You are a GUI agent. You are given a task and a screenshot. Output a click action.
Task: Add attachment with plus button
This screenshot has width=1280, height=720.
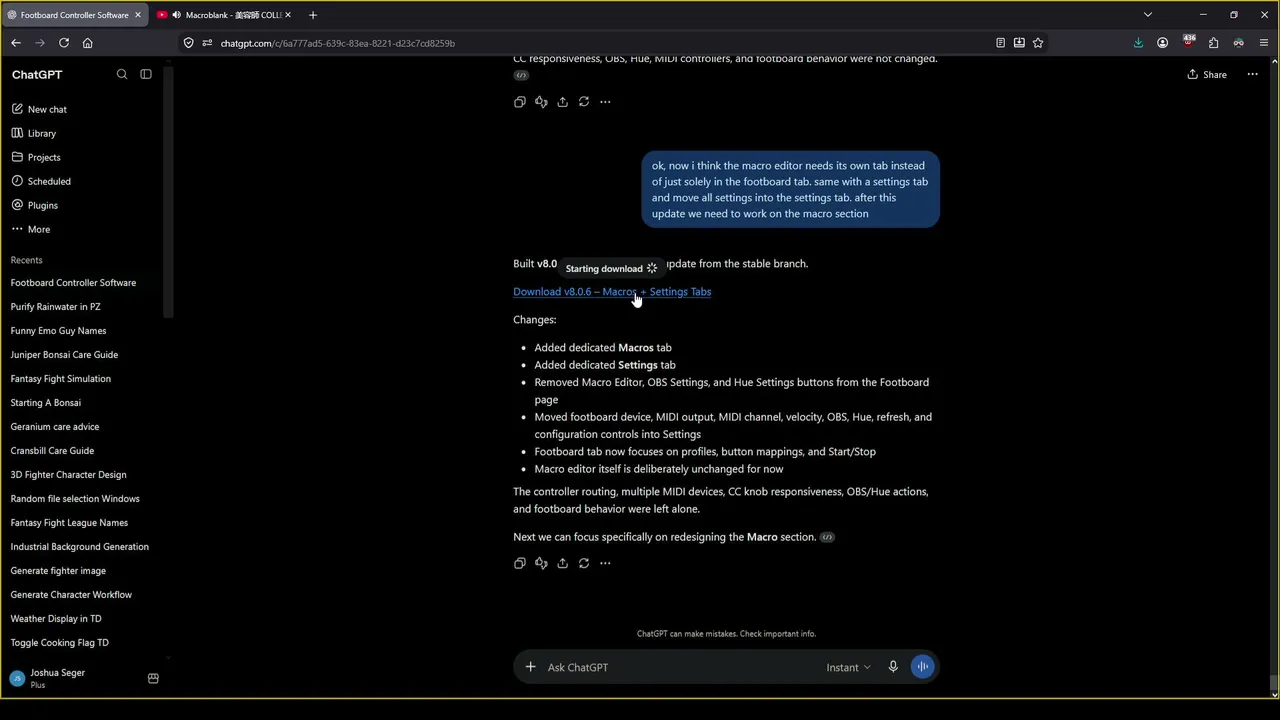(x=530, y=667)
